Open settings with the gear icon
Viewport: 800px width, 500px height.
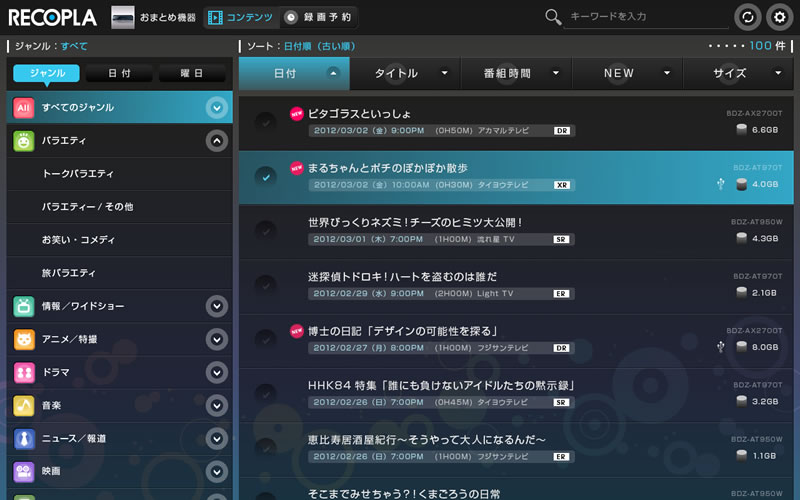point(779,17)
